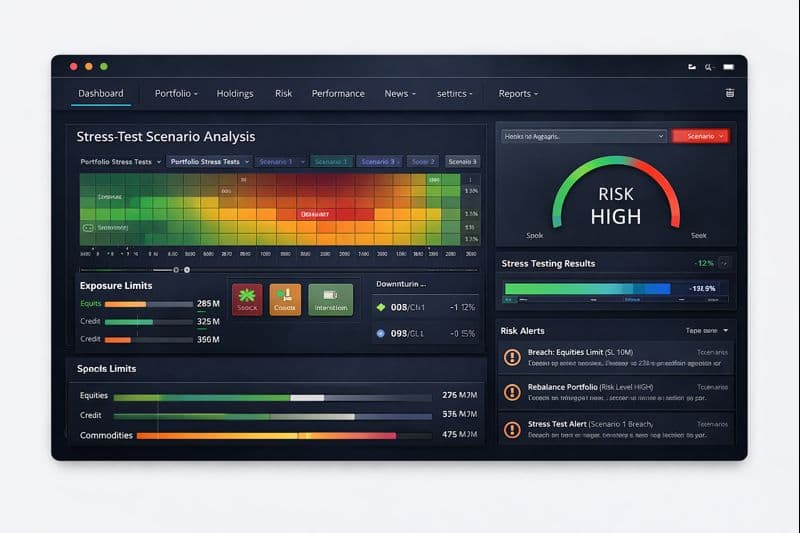Click the folder icon in title bar

692,67
